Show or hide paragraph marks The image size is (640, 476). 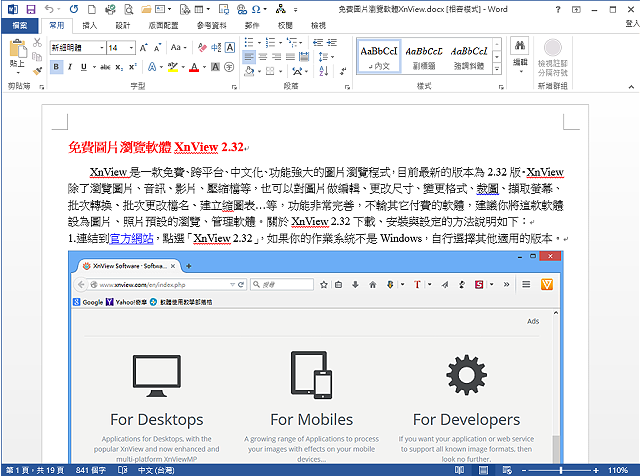coord(343,71)
